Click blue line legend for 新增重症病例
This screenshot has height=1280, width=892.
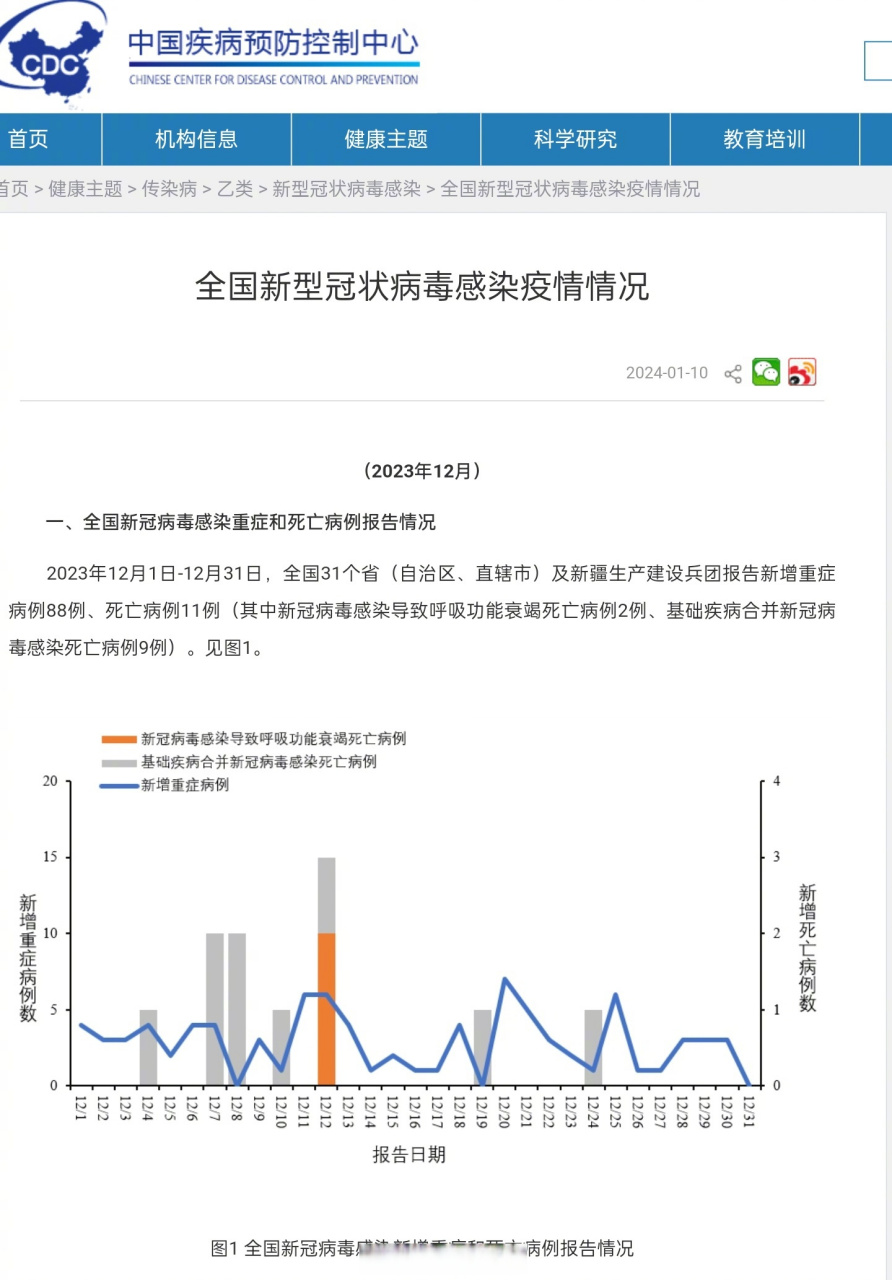[x=118, y=785]
